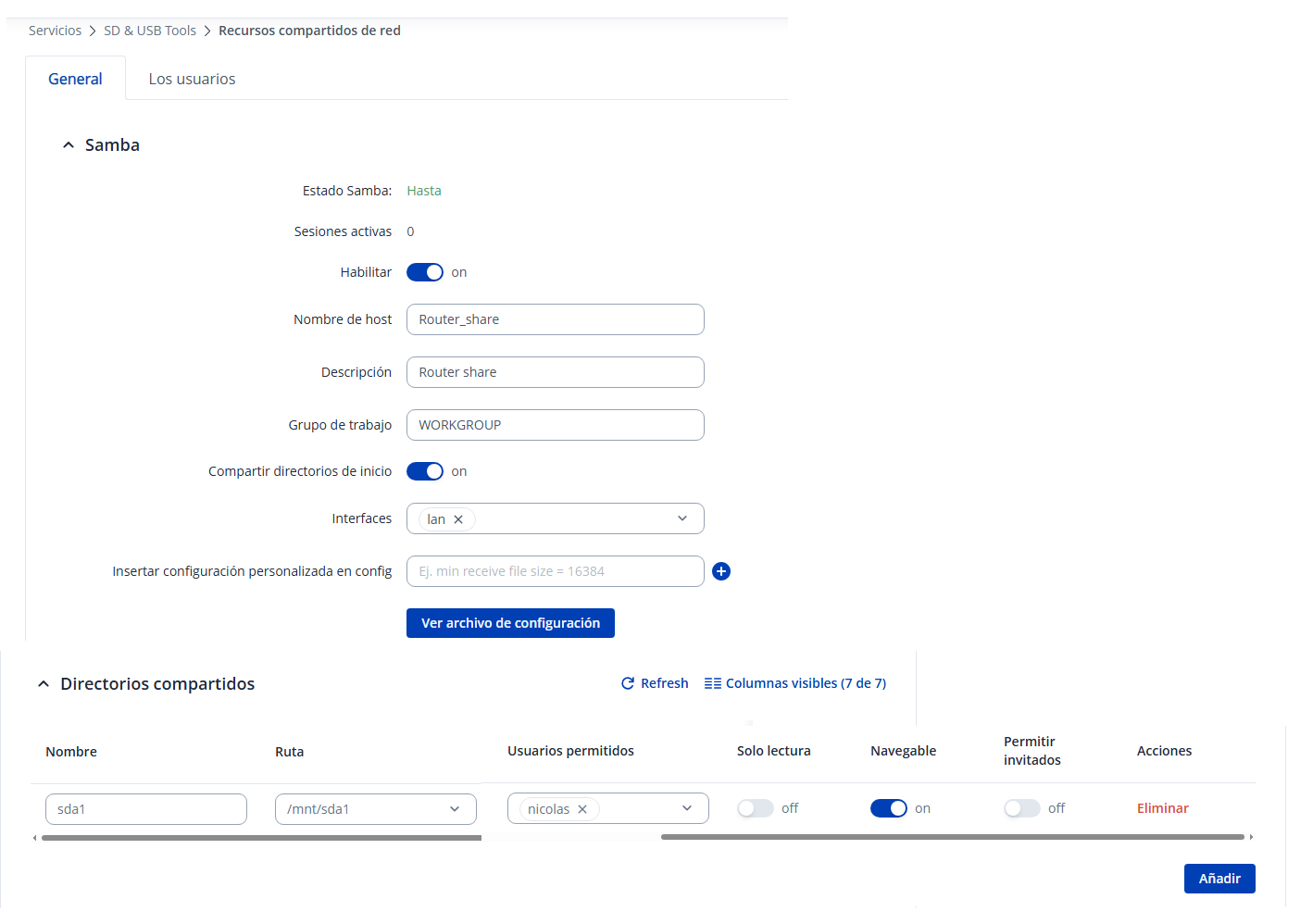1313x924 pixels.
Task: Collapse the Directorios compartidos section
Action: click(44, 684)
